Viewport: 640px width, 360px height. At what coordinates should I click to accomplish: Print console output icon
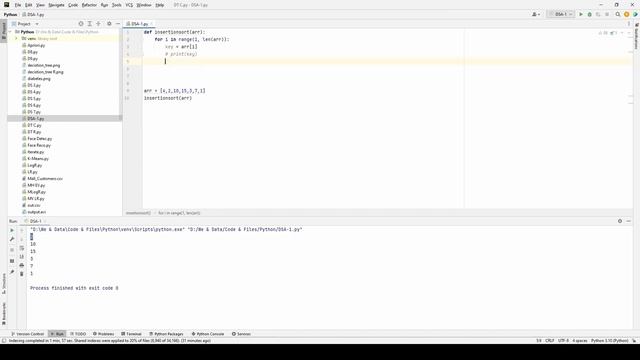pos(22,265)
